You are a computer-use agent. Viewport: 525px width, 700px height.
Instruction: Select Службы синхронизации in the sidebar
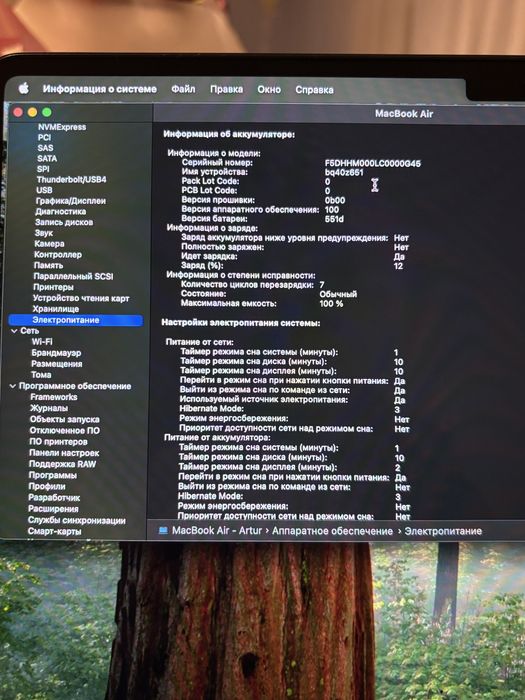pyautogui.click(x=77, y=520)
